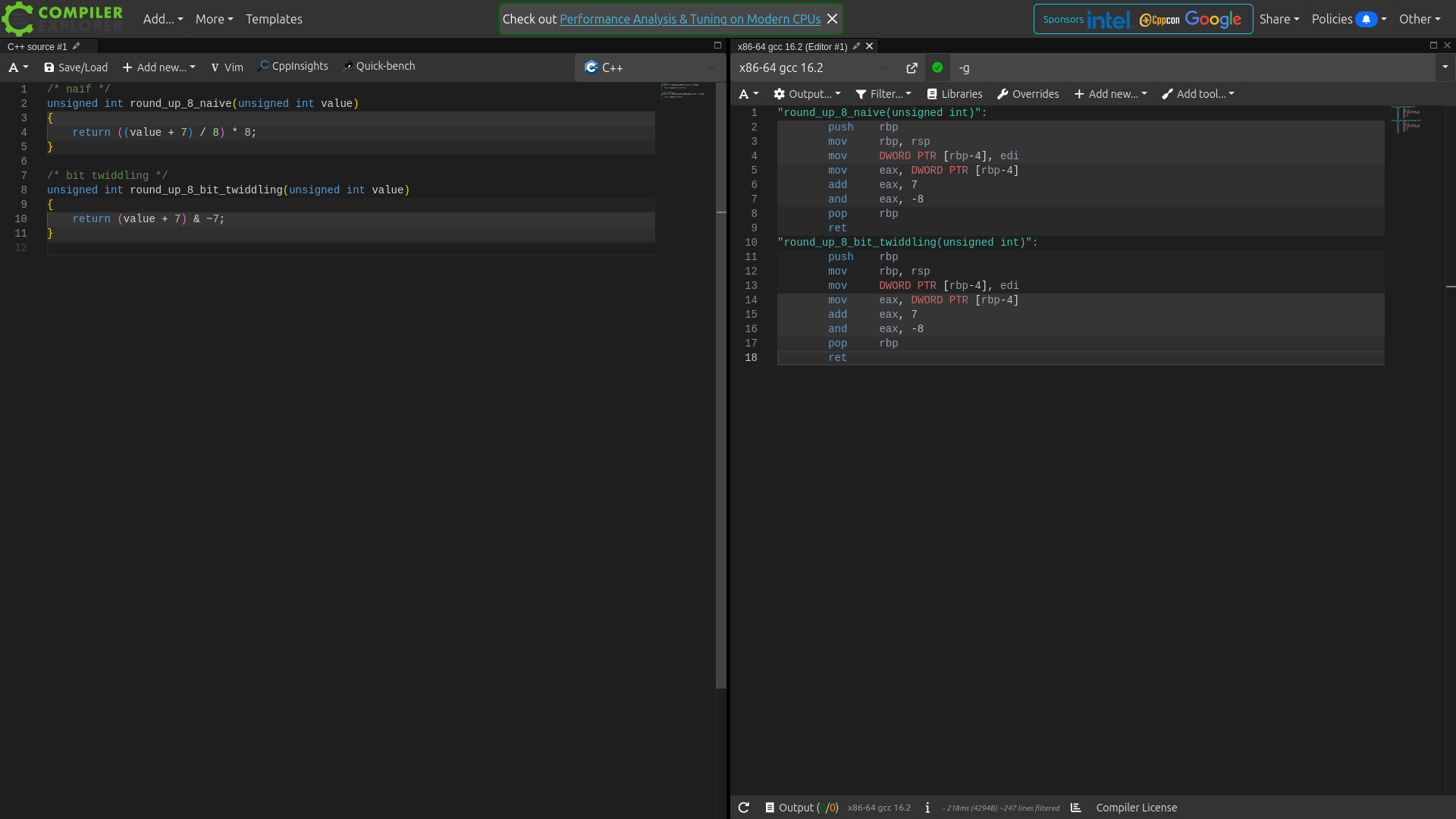Image resolution: width=1456 pixels, height=819 pixels.
Task: Open the compiler pop-out link icon
Action: pyautogui.click(x=912, y=68)
